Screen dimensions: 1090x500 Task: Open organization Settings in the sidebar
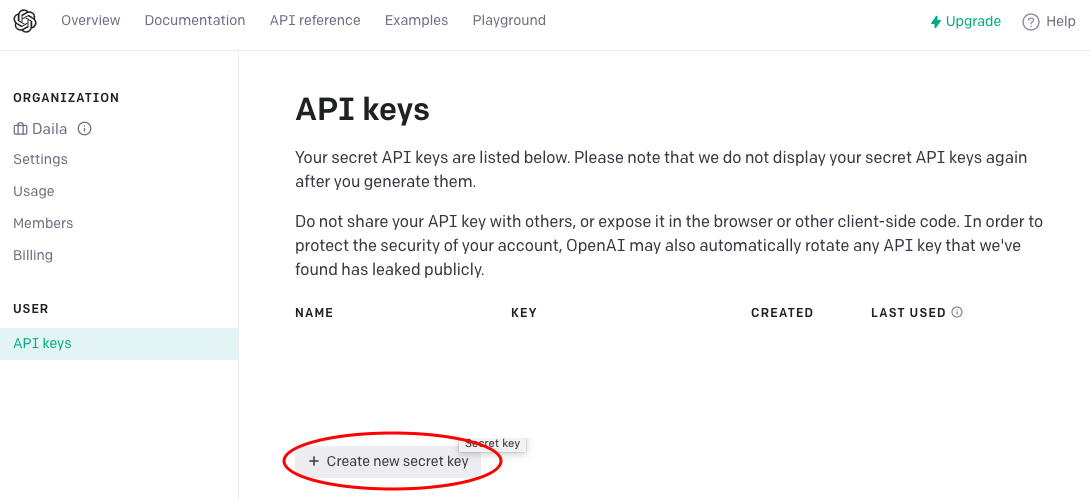pyautogui.click(x=40, y=160)
